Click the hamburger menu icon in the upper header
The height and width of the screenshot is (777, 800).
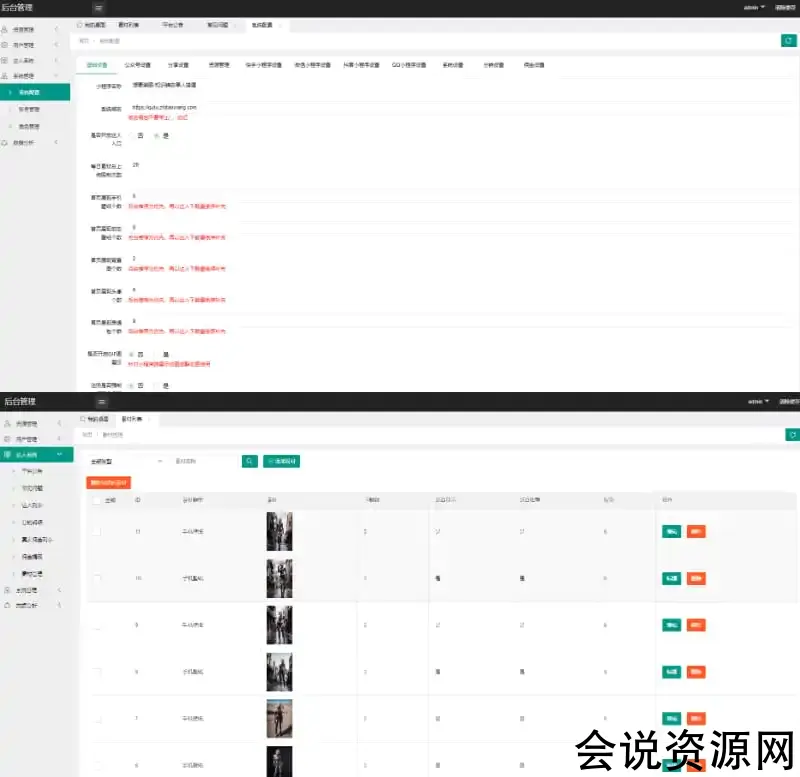click(x=98, y=8)
